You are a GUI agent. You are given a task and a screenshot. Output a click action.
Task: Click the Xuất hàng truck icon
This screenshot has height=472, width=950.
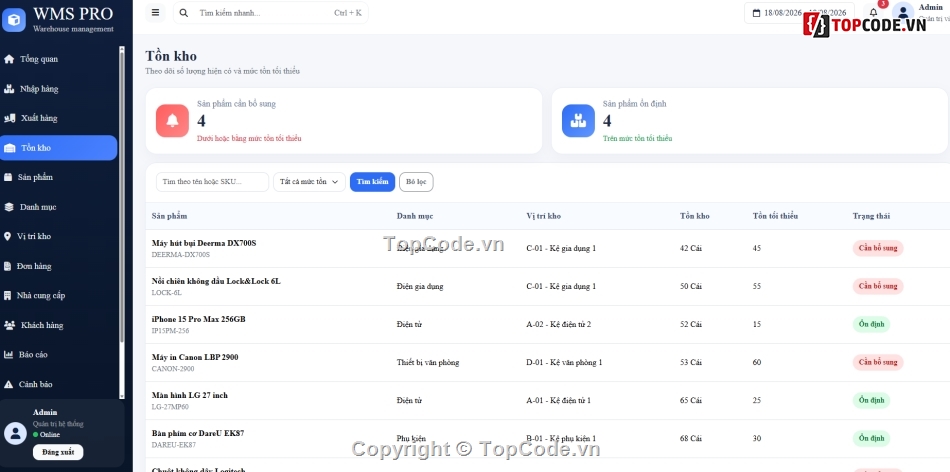10,118
